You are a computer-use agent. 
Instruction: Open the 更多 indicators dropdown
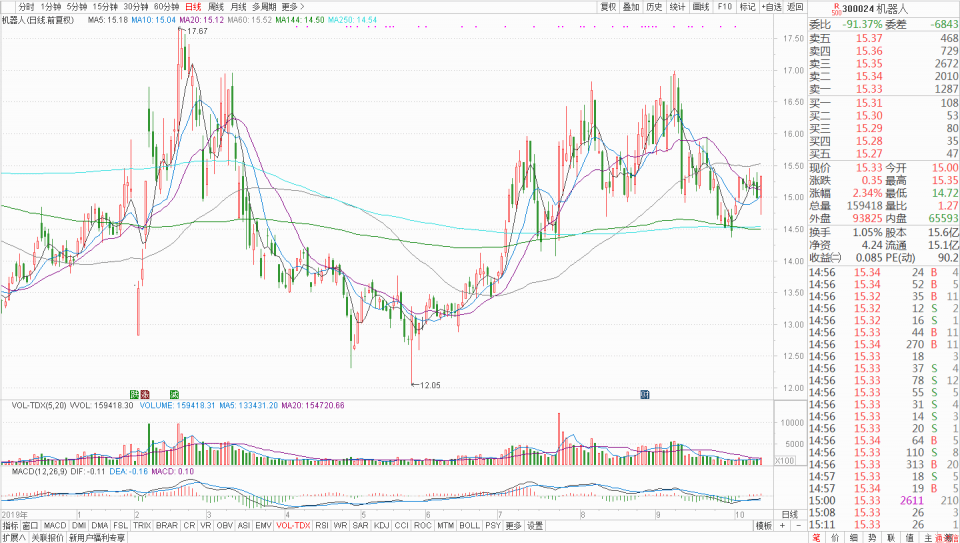[514, 525]
